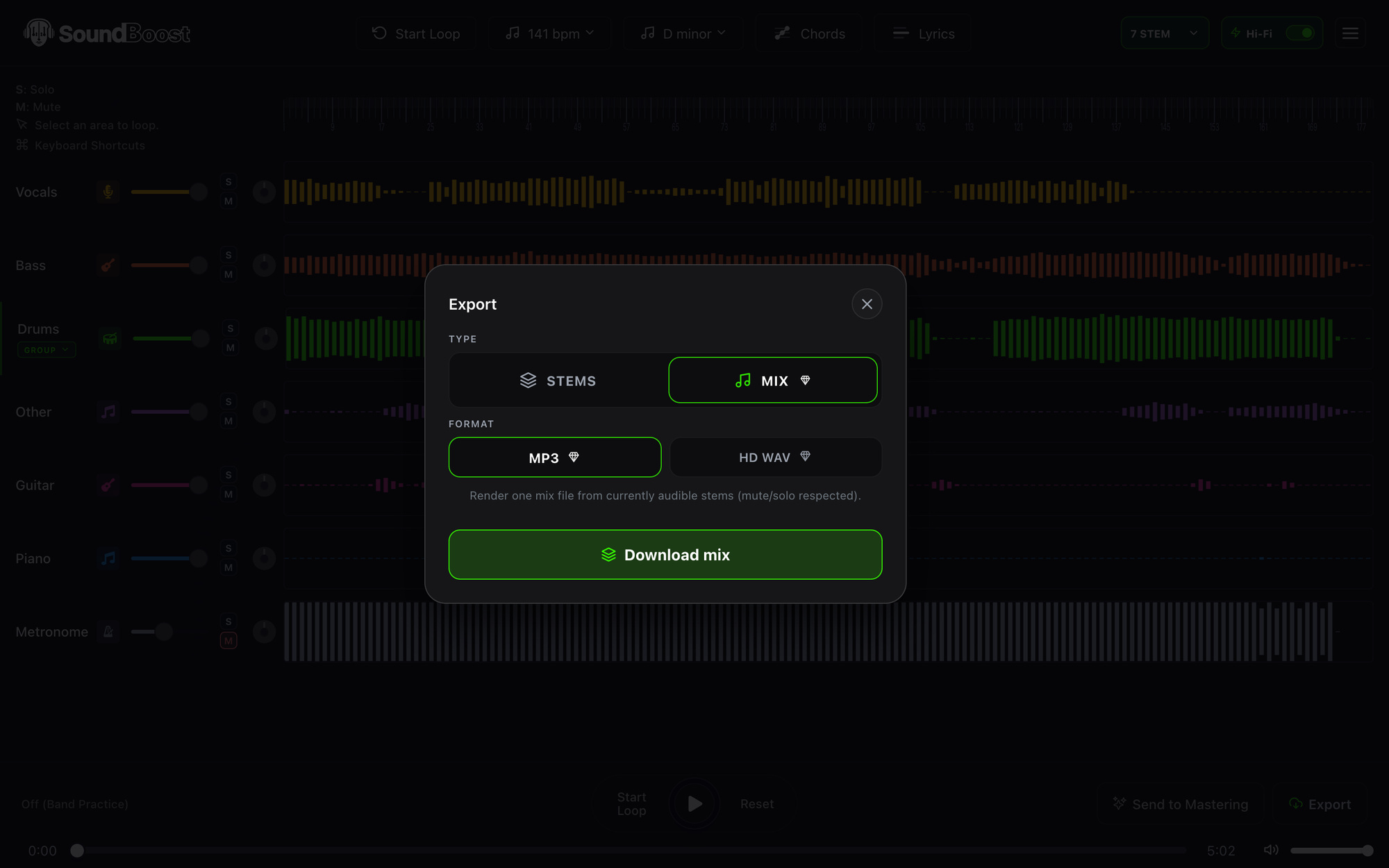Expand the Drums GROUP dropdown
Image resolution: width=1389 pixels, height=868 pixels.
click(x=47, y=350)
